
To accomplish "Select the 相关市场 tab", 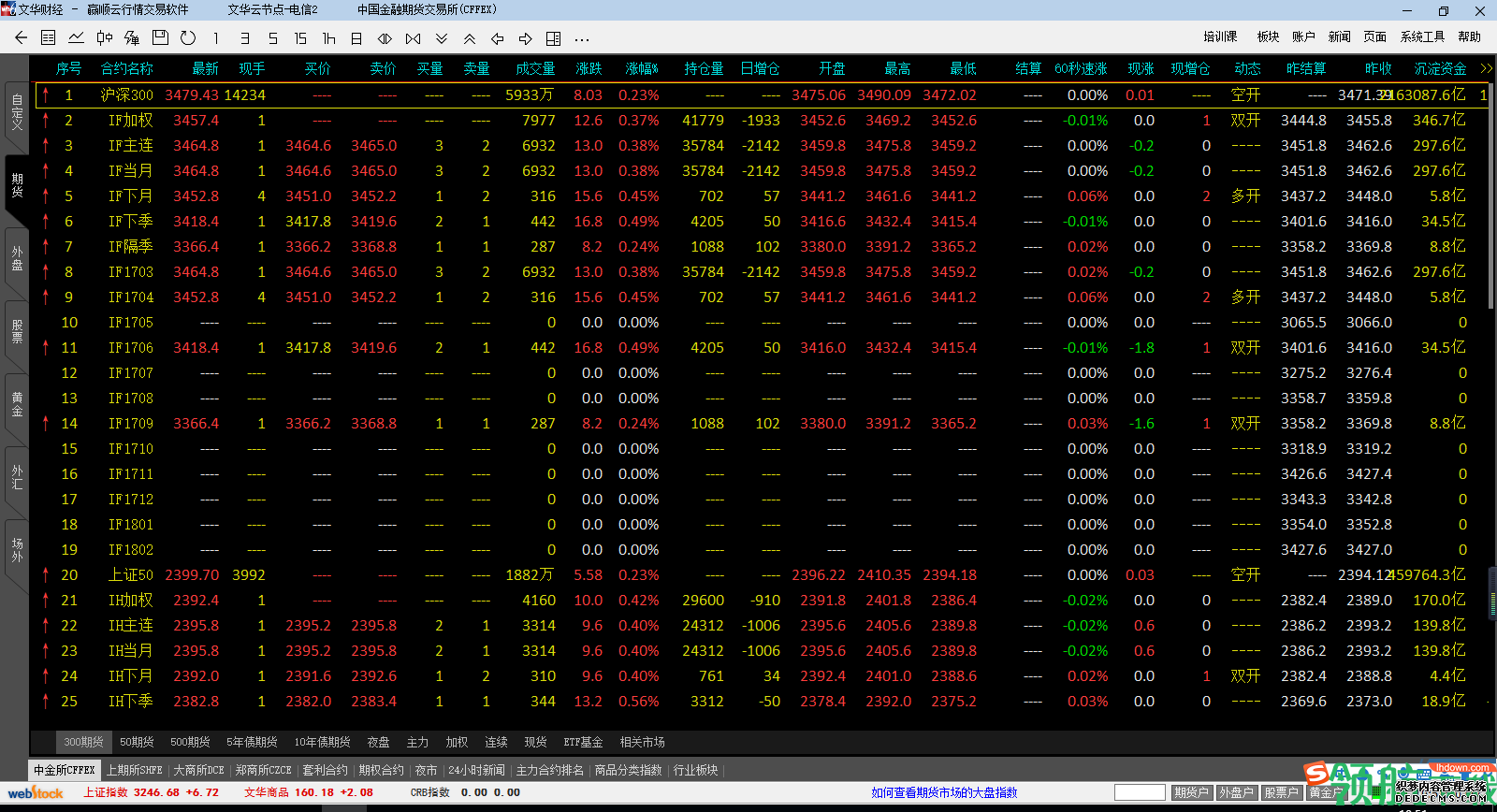I will [642, 742].
